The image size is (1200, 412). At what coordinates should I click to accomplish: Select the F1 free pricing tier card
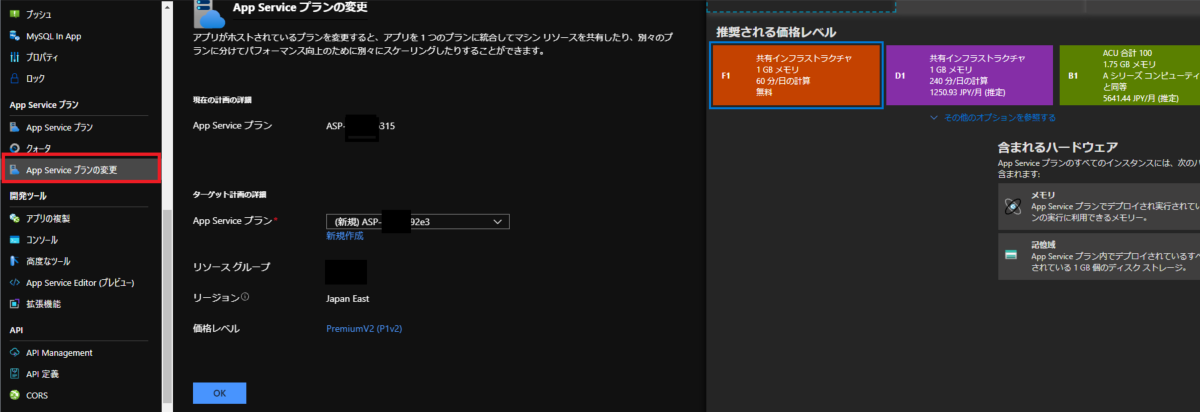[x=796, y=75]
